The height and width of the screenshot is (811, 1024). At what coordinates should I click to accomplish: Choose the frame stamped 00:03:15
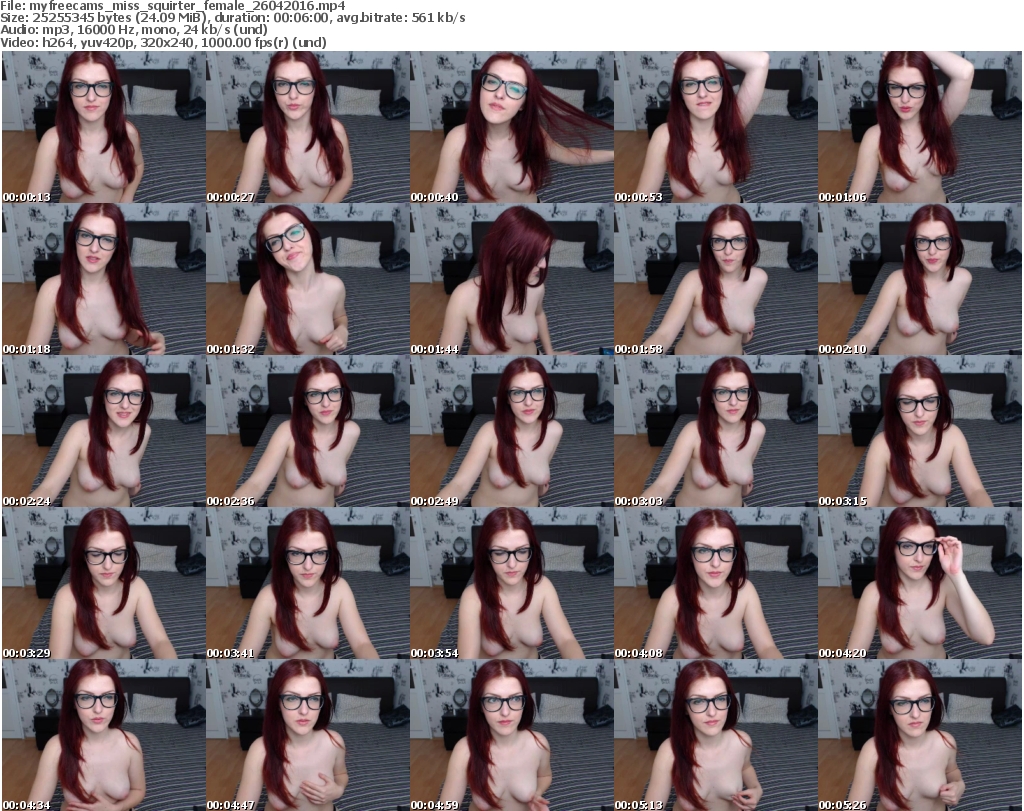pos(920,432)
